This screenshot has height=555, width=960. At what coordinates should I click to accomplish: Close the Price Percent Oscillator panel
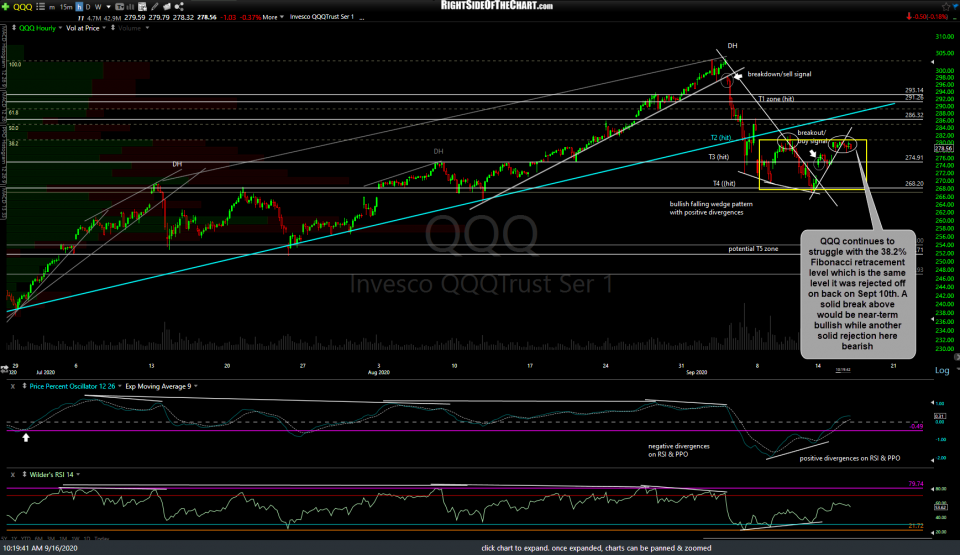click(13, 387)
